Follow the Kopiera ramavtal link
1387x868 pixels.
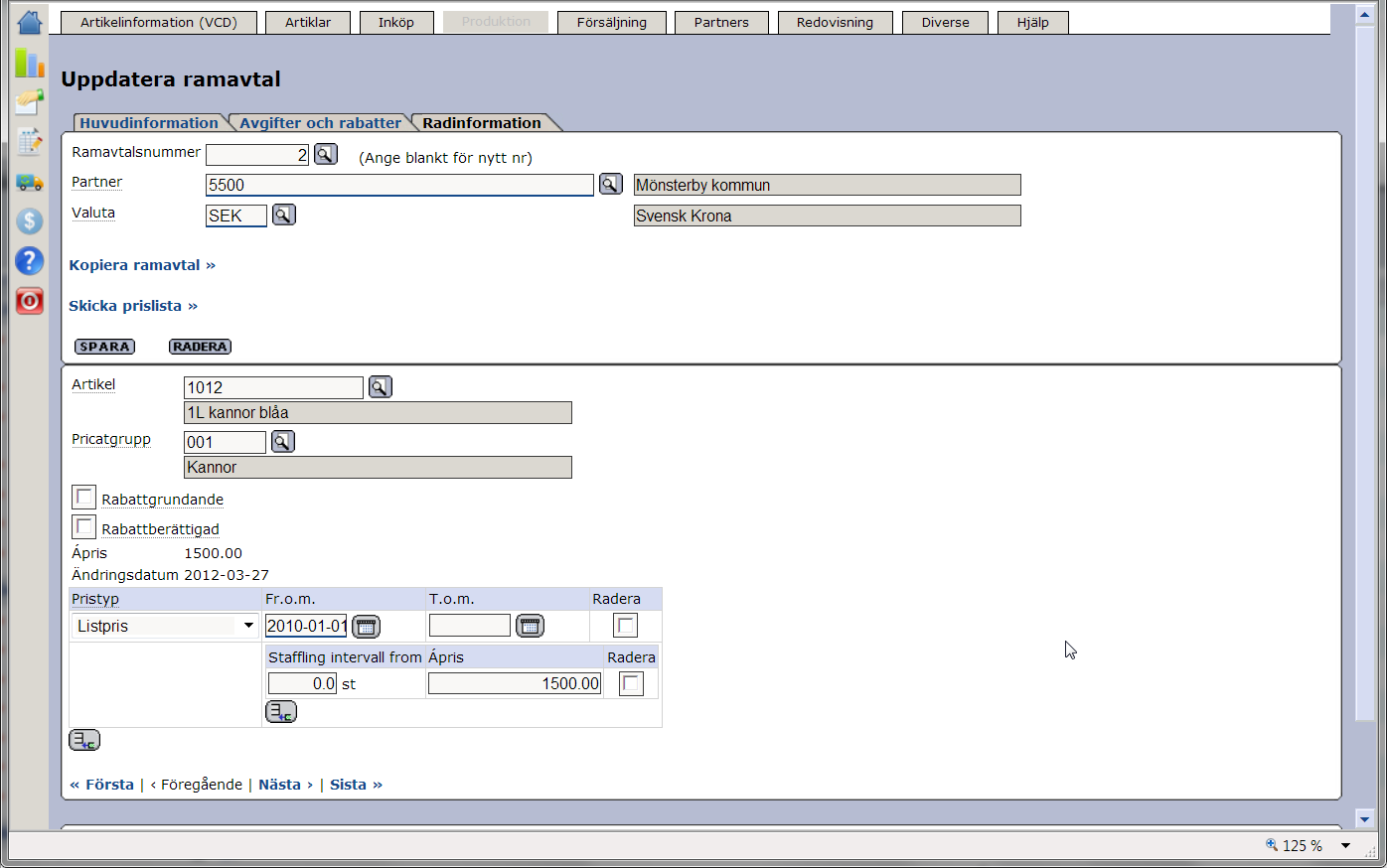(x=142, y=265)
